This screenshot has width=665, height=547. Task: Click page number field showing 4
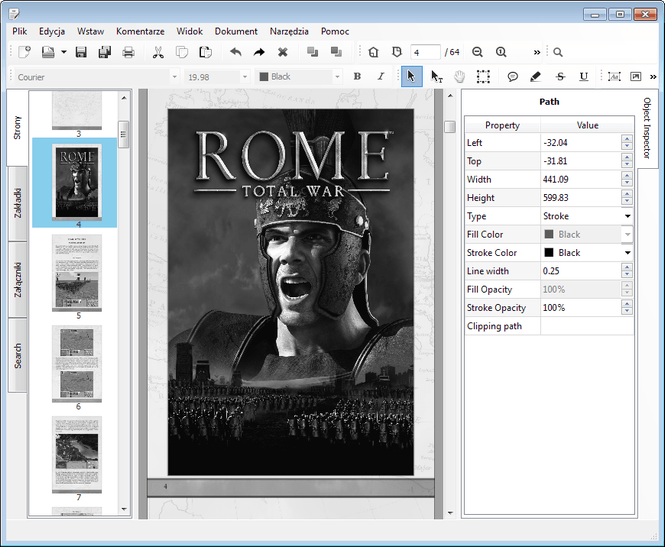coord(425,52)
